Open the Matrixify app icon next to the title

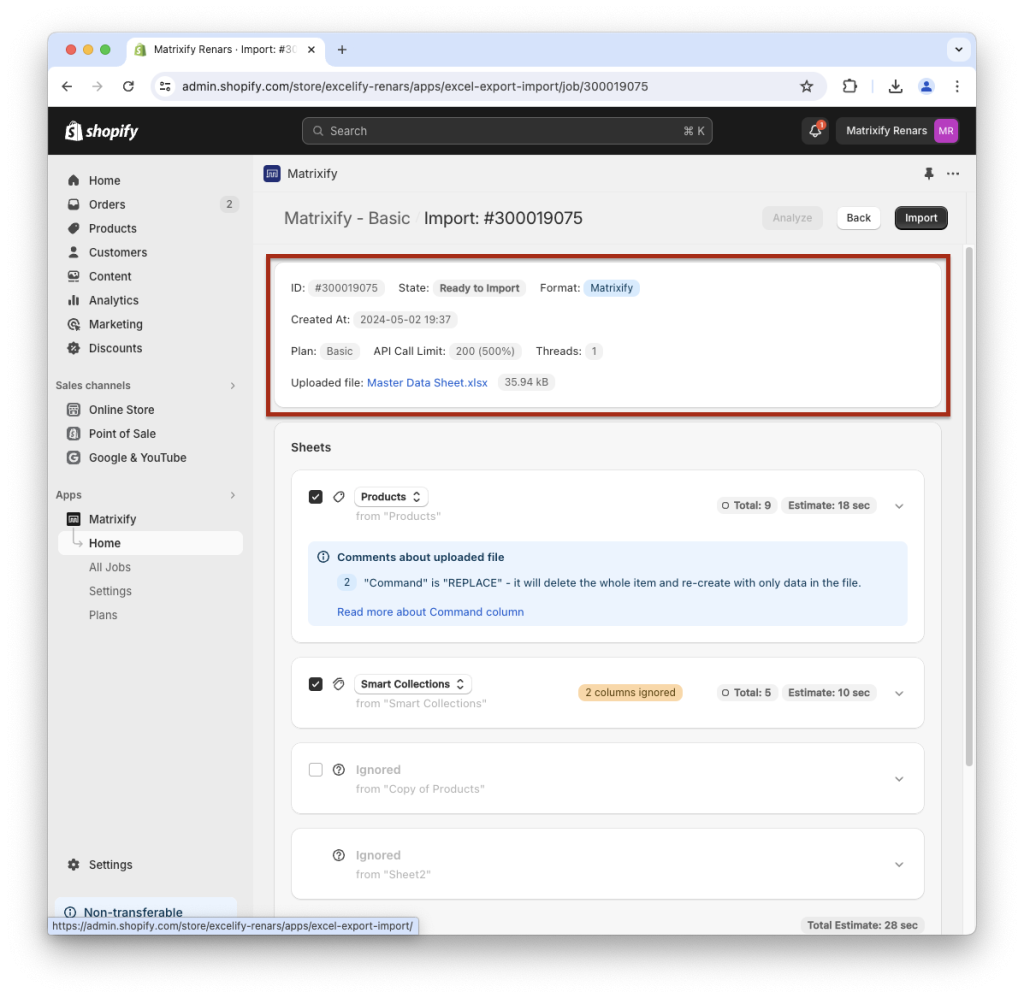click(271, 173)
